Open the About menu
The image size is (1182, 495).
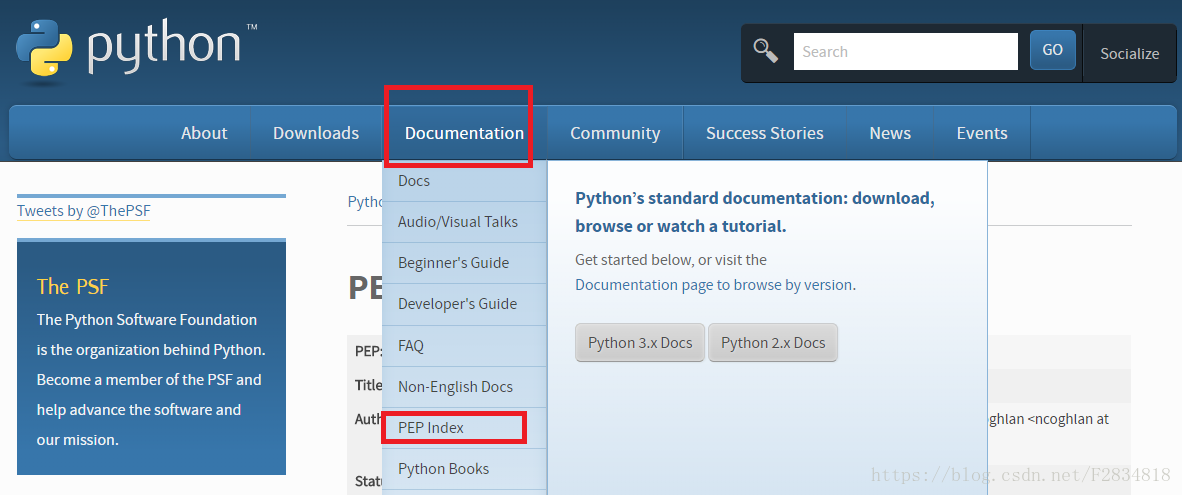tap(204, 133)
